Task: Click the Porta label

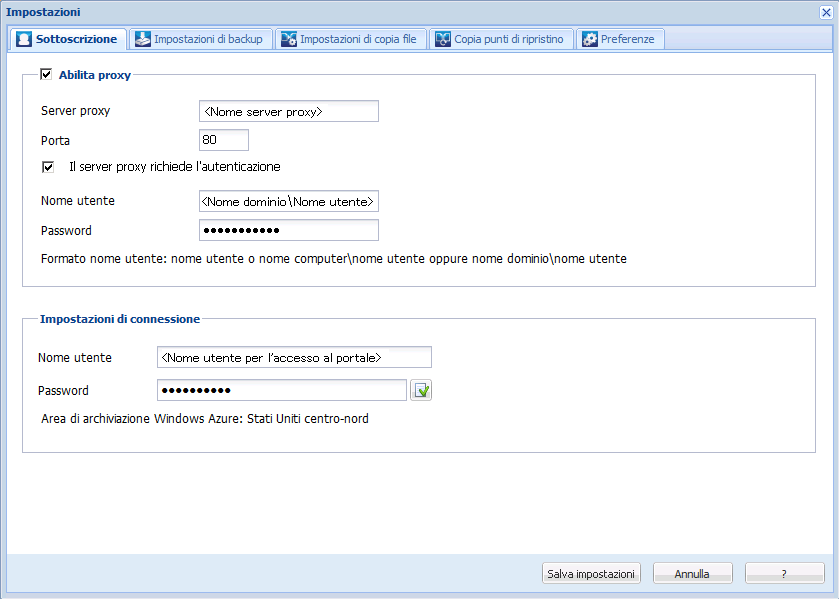Action: tap(56, 141)
